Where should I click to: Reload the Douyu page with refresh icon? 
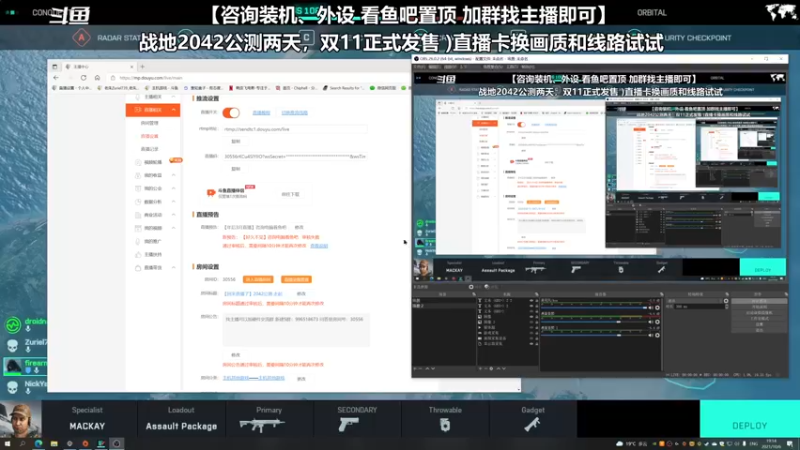83,78
